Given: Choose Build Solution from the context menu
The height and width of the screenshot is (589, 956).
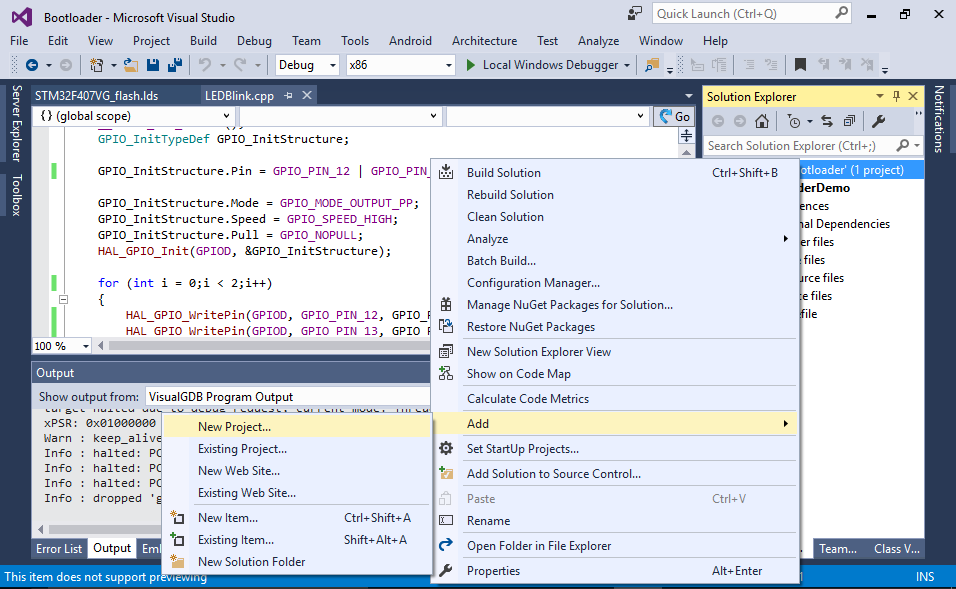Looking at the screenshot, I should click(615, 173).
